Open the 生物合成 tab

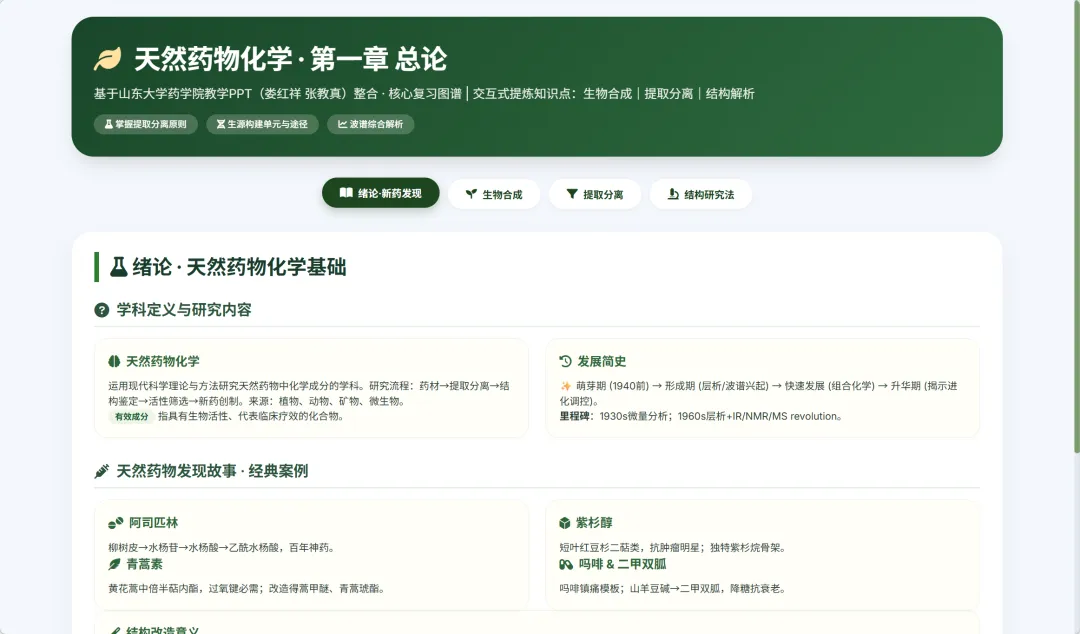pos(494,194)
